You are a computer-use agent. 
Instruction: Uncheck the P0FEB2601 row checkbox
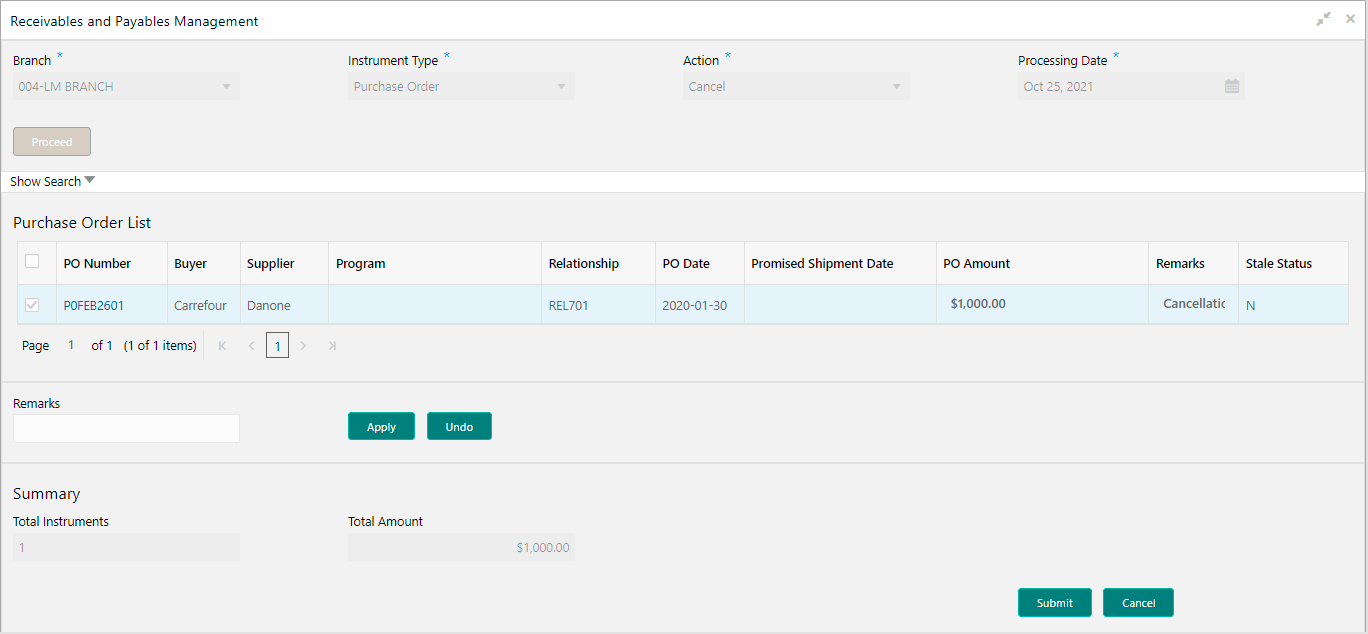click(32, 305)
